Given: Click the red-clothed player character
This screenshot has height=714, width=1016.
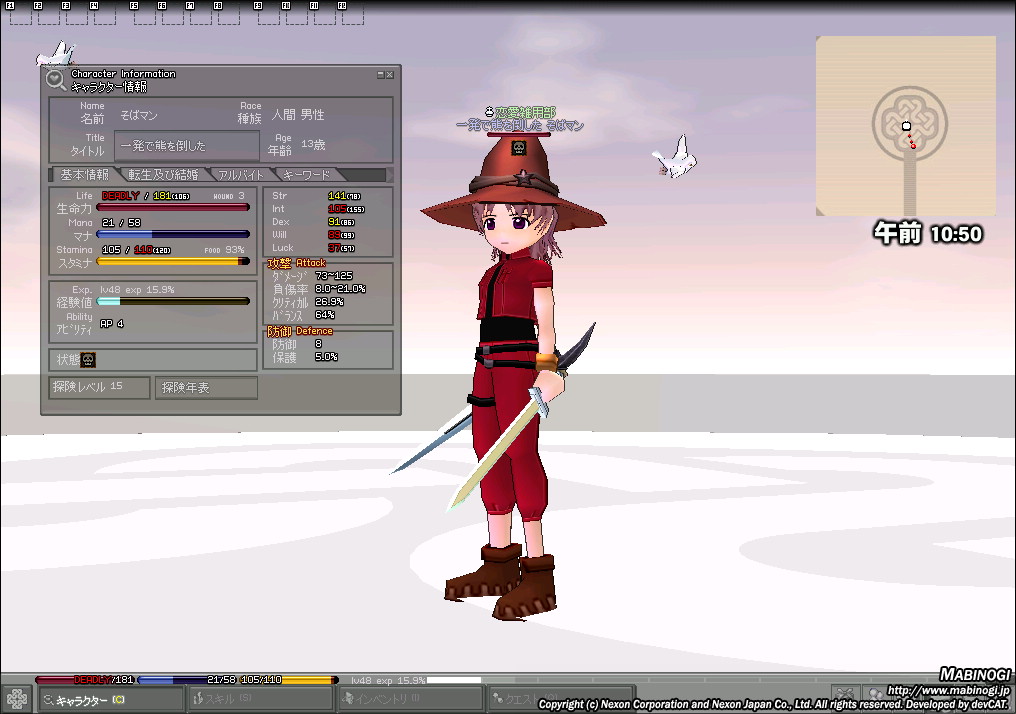Looking at the screenshot, I should tap(515, 376).
